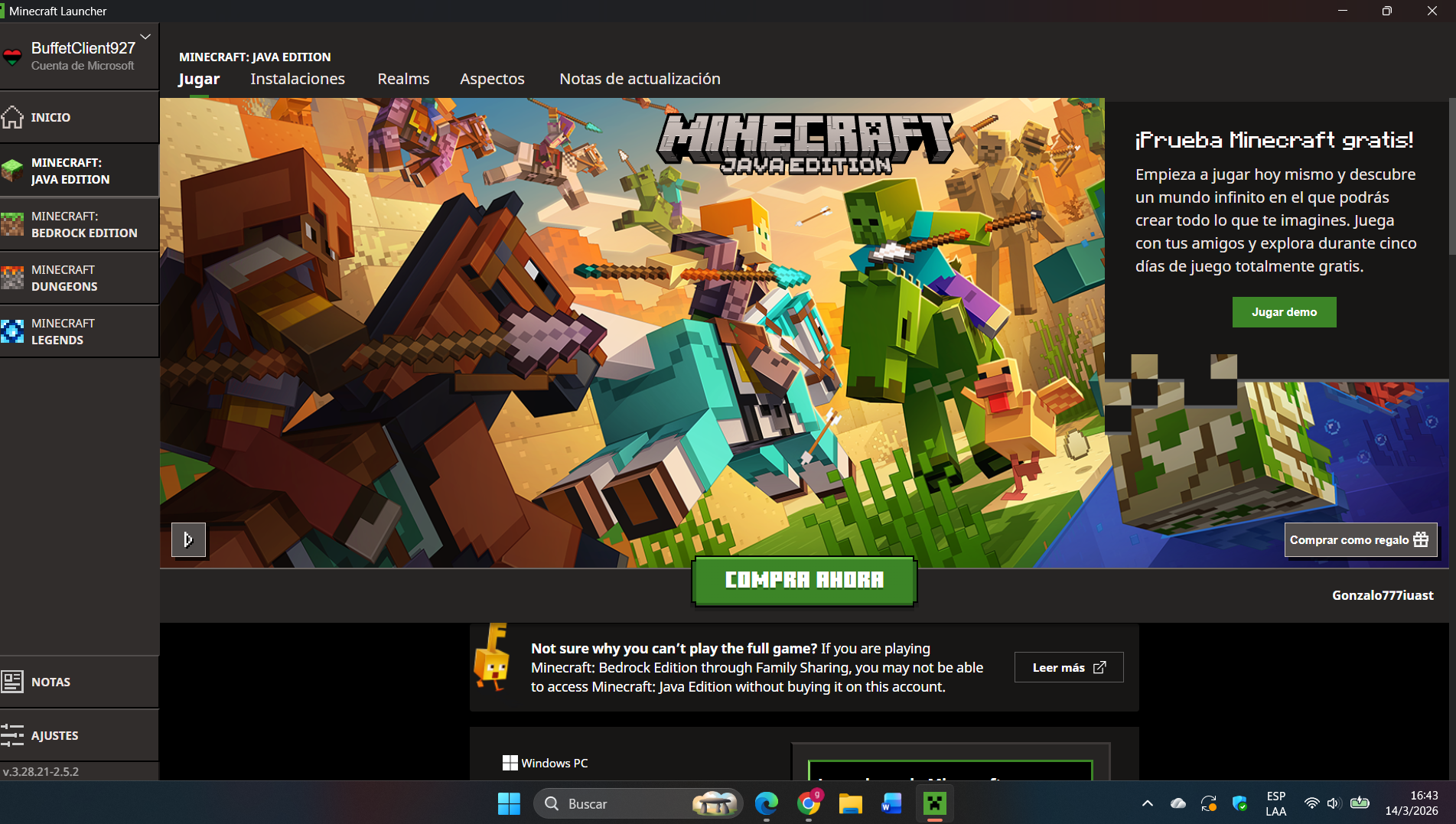Open Microsoft Edge from the taskbar
The width and height of the screenshot is (1456, 824).
pyautogui.click(x=767, y=803)
